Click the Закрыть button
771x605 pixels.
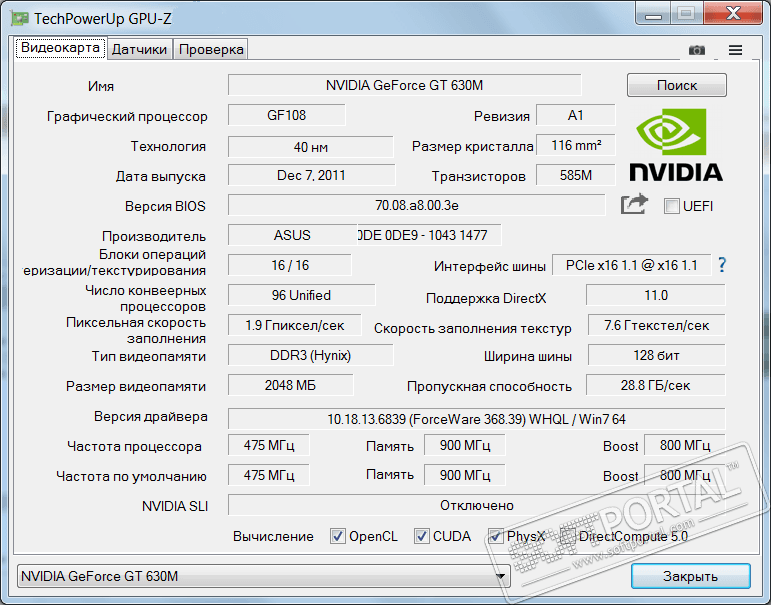(690, 576)
